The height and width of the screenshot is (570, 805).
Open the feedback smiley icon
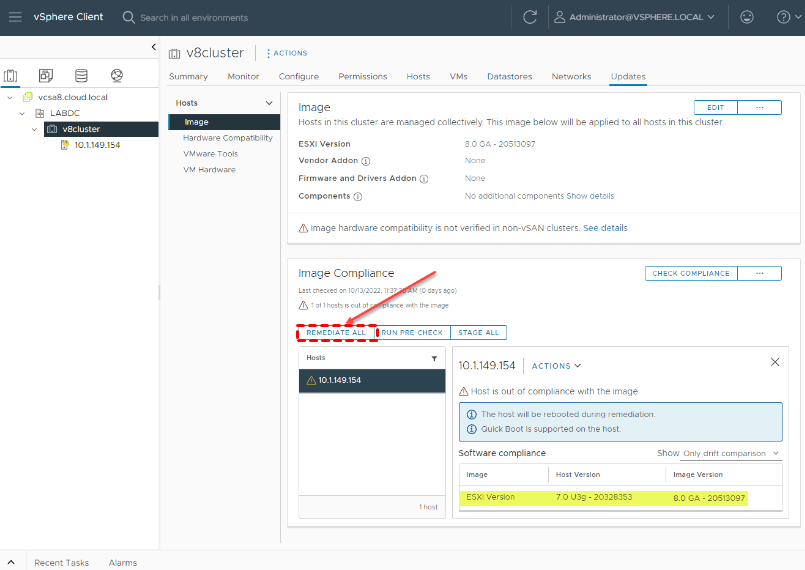pos(747,17)
